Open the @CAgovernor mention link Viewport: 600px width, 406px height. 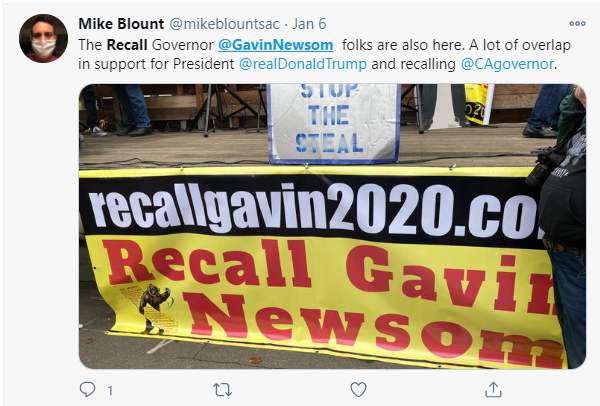point(507,64)
